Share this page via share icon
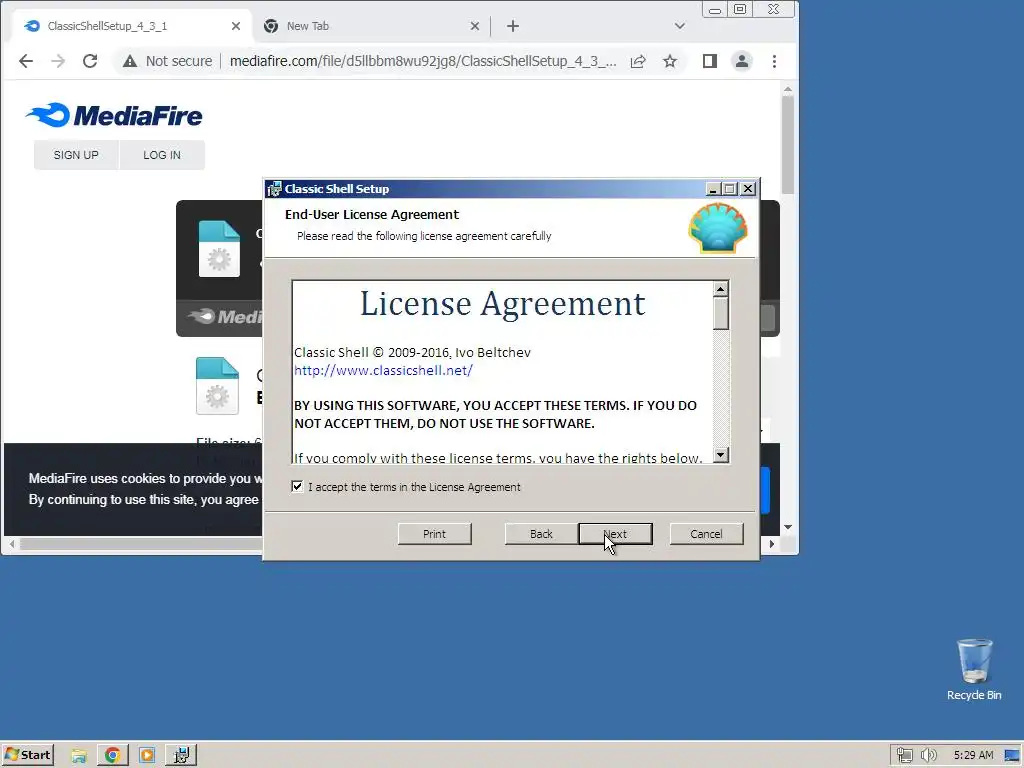This screenshot has height=768, width=1024. coord(638,61)
